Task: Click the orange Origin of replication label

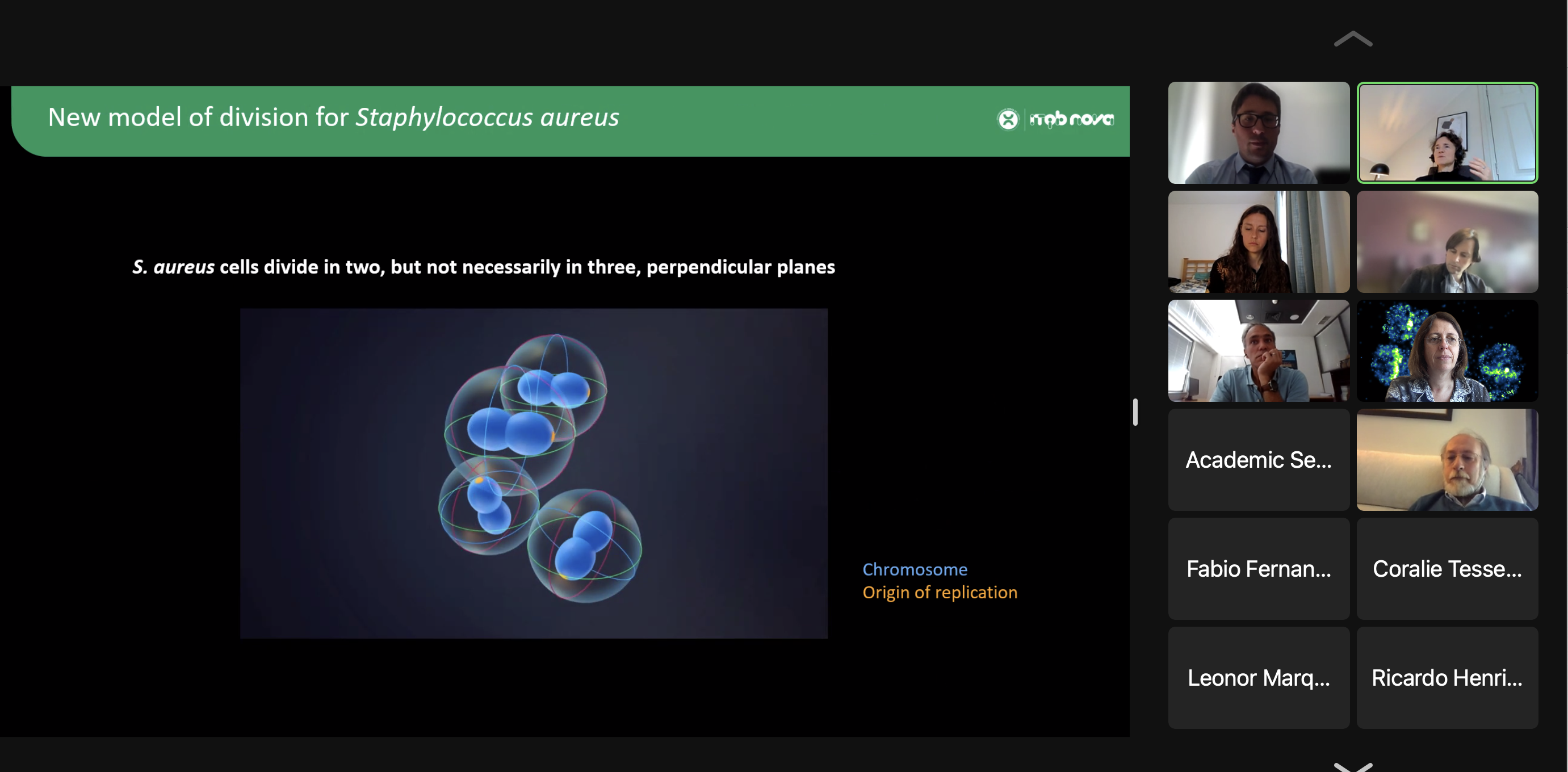Action: point(939,593)
